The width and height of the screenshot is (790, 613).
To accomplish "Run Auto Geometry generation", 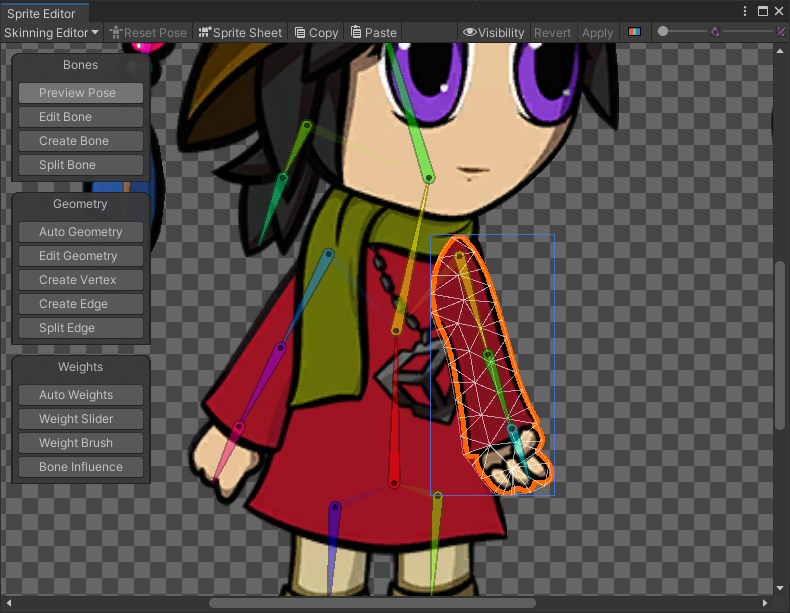I will coord(80,232).
